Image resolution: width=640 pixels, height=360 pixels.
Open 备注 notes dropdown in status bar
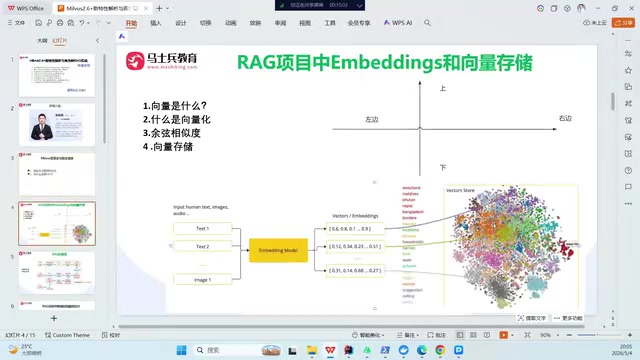point(408,335)
